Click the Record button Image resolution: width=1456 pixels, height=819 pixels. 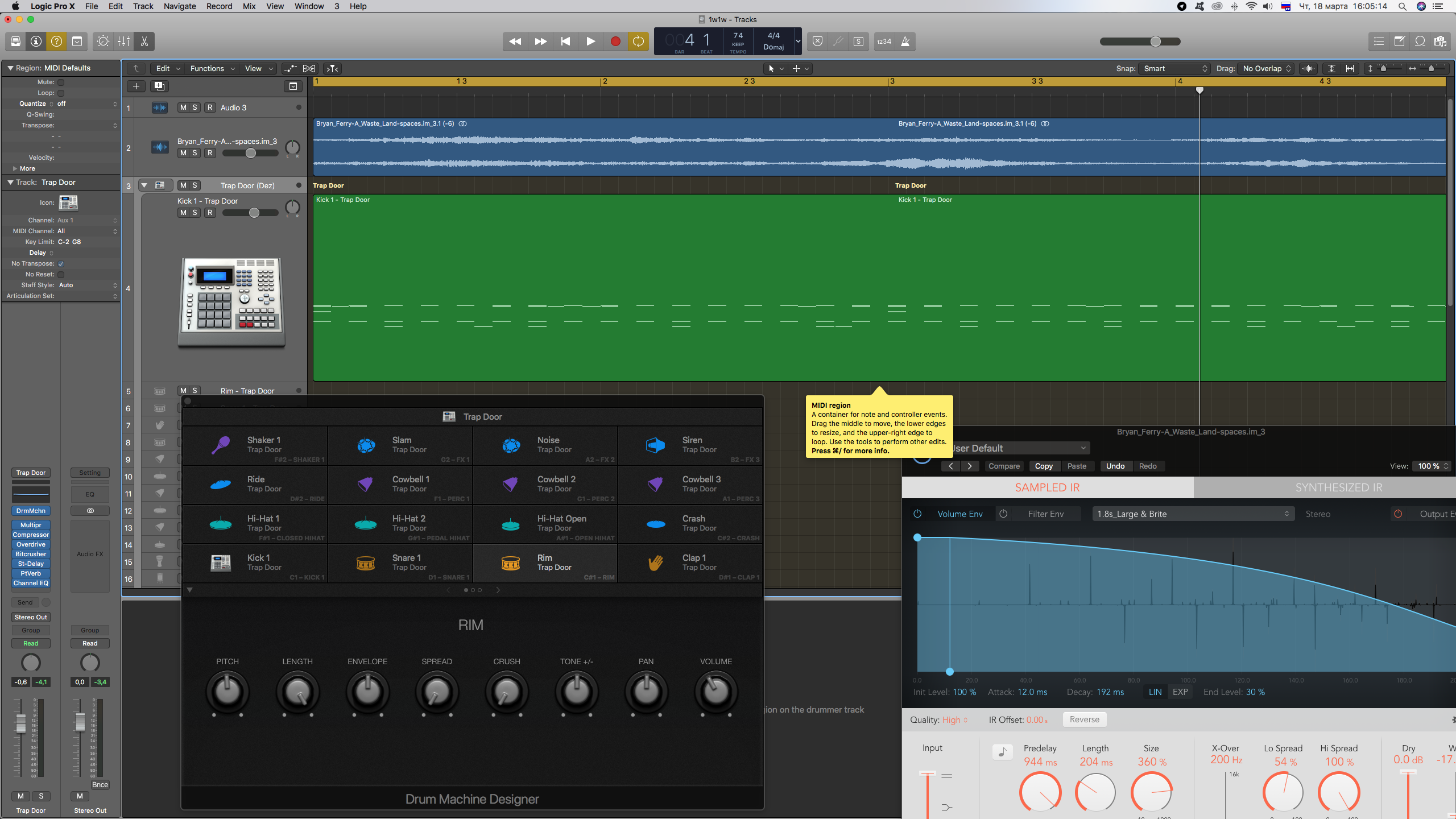coord(615,42)
